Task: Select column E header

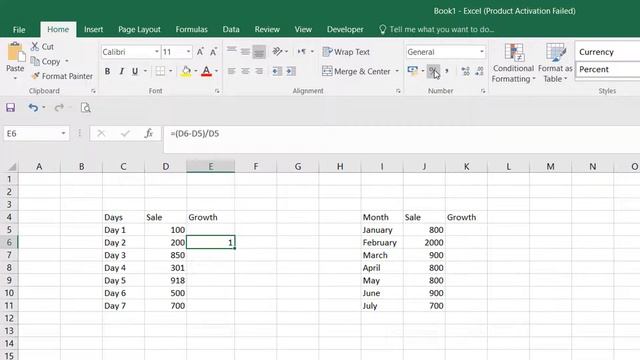Action: [211, 166]
